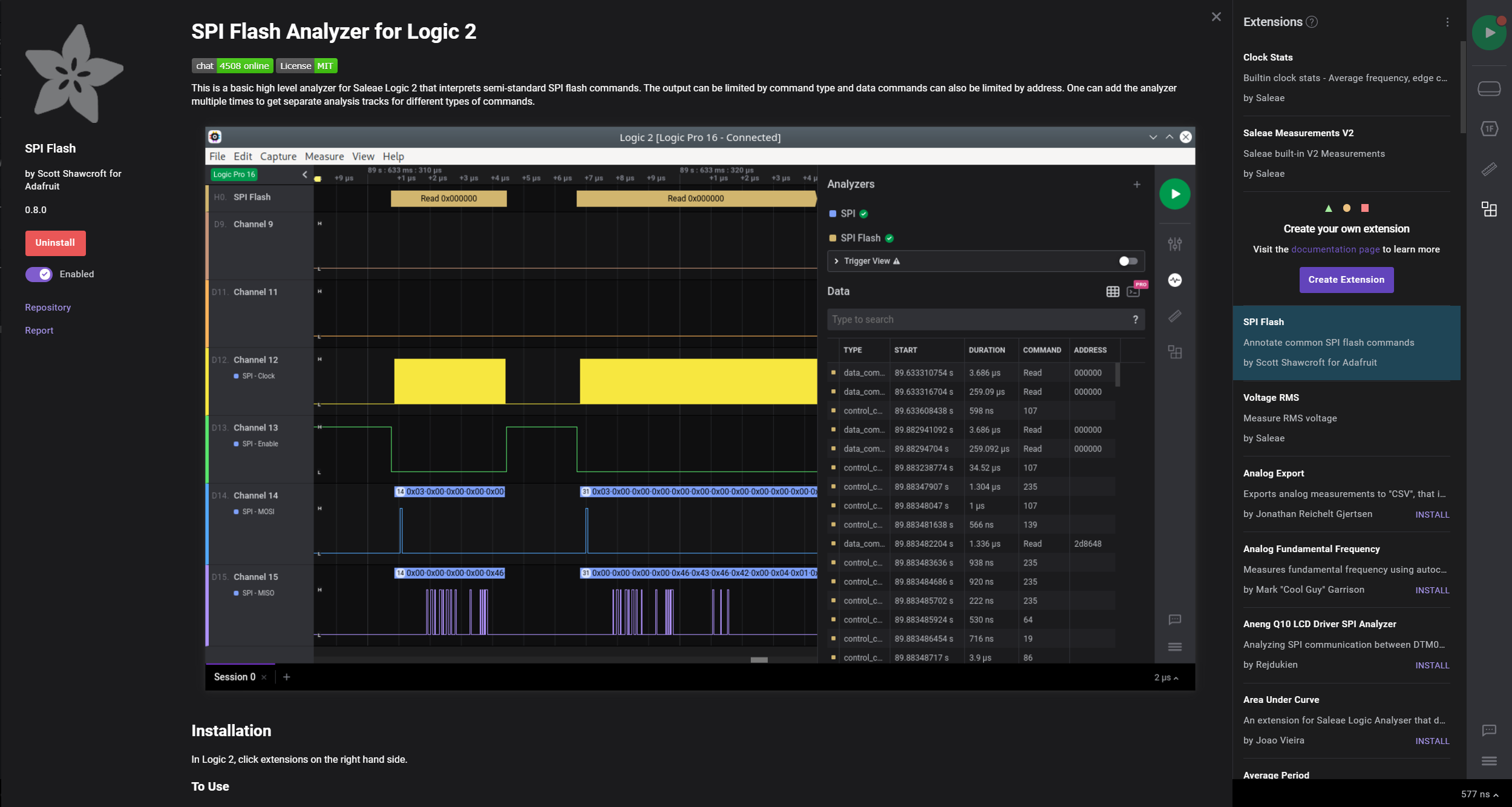Select the Clock Stats extension

point(1346,77)
